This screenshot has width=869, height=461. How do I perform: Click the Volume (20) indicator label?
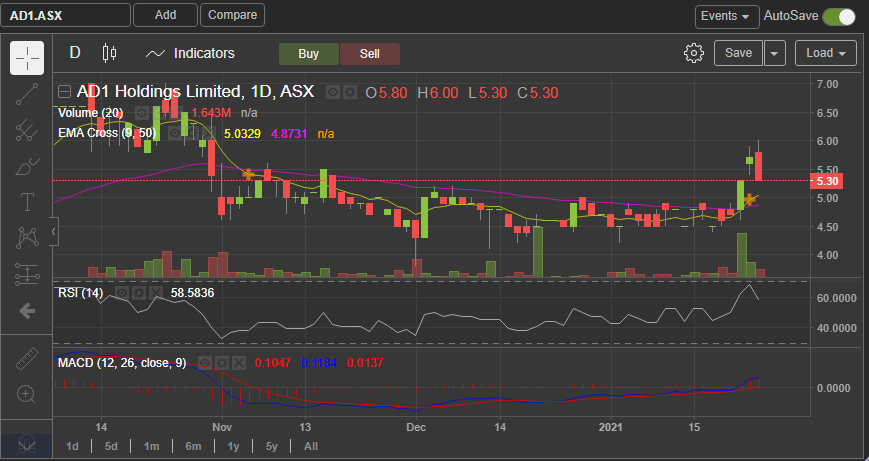tap(90, 113)
